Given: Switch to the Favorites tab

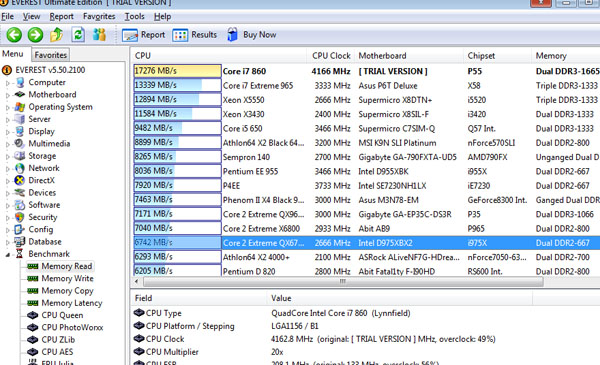Looking at the screenshot, I should (51, 55).
